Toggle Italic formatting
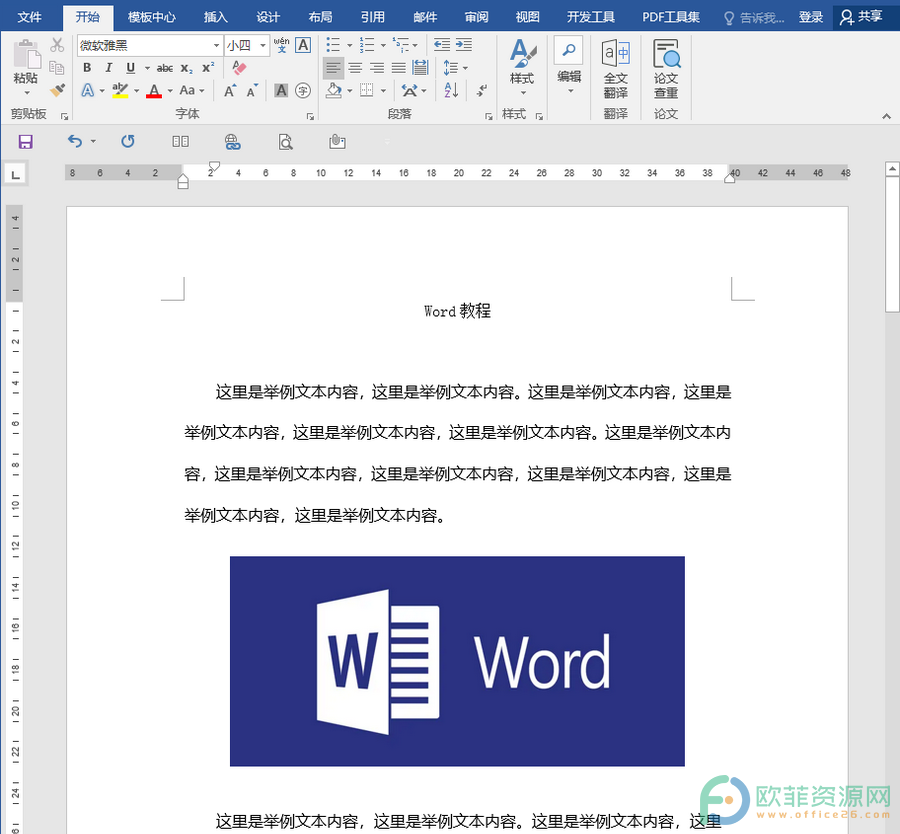Image resolution: width=900 pixels, height=834 pixels. click(x=108, y=68)
